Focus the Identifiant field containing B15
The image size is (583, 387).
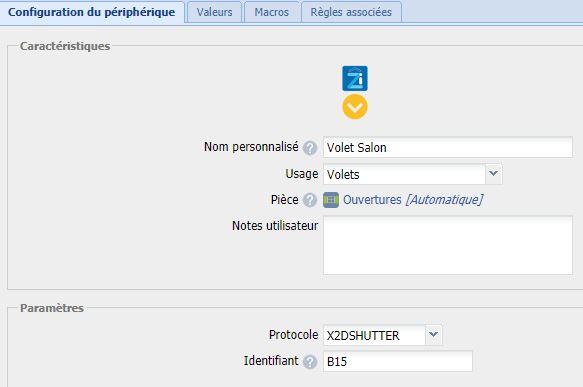[x=397, y=361]
